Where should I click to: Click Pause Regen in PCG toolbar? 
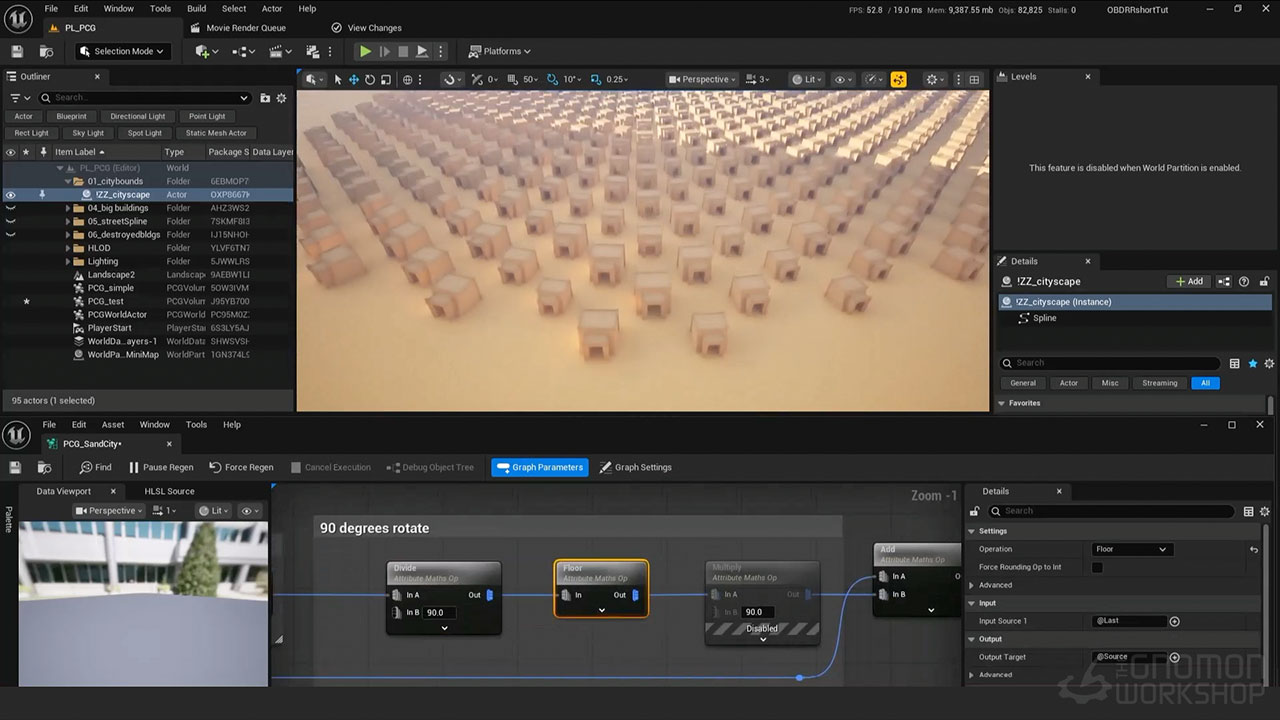[x=160, y=467]
